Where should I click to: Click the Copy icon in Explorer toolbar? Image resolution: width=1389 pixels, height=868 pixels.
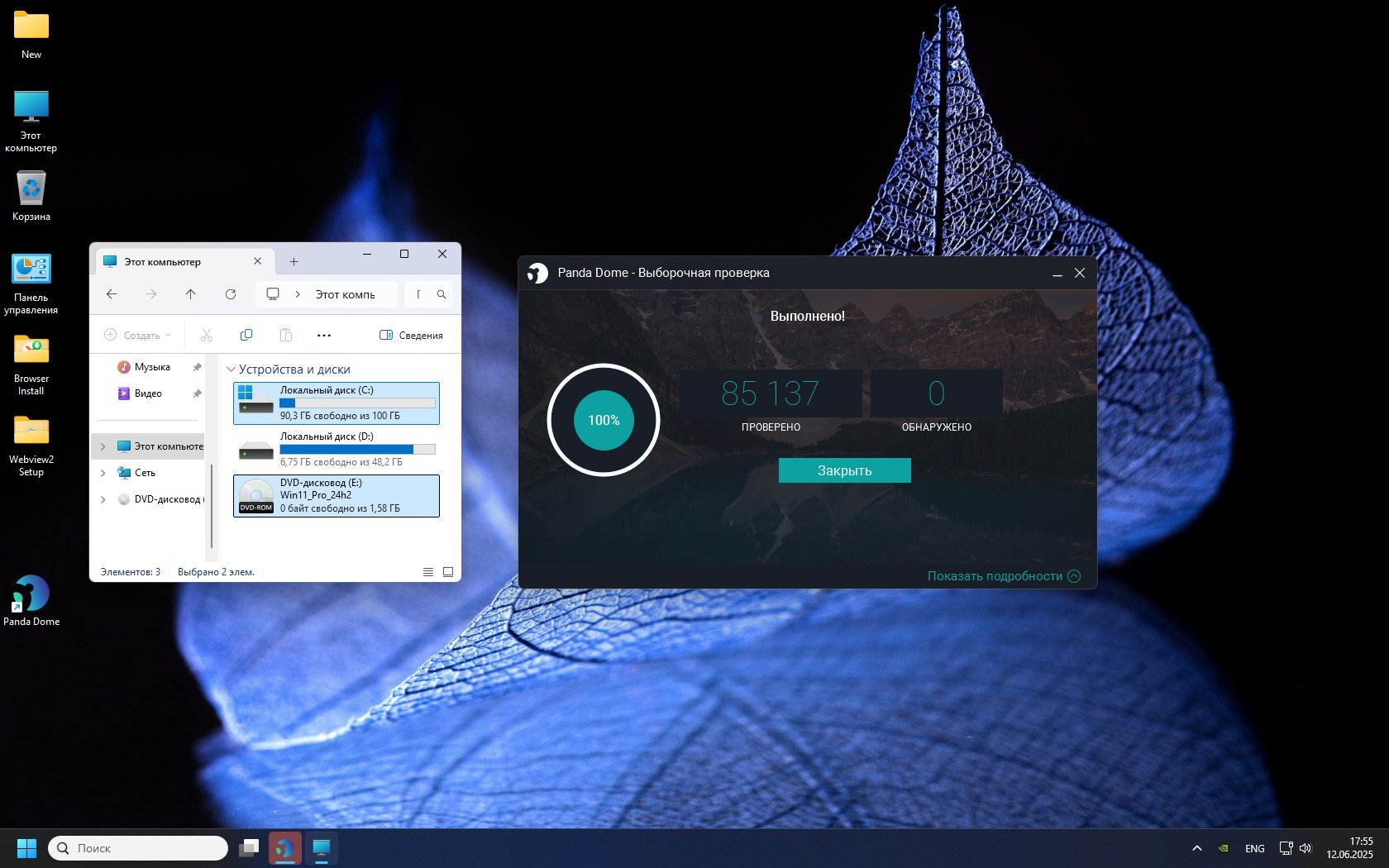pos(246,335)
